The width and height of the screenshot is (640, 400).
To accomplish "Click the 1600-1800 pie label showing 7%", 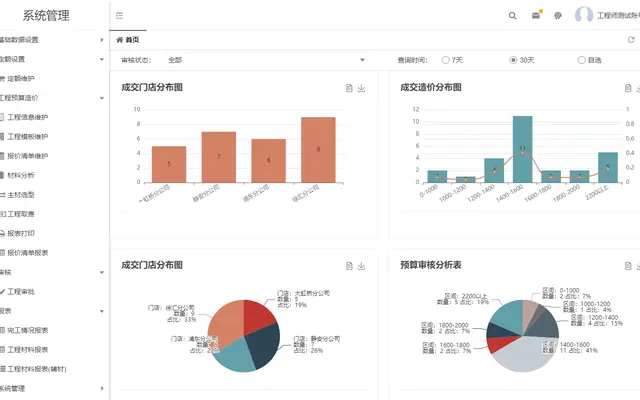I will (446, 348).
